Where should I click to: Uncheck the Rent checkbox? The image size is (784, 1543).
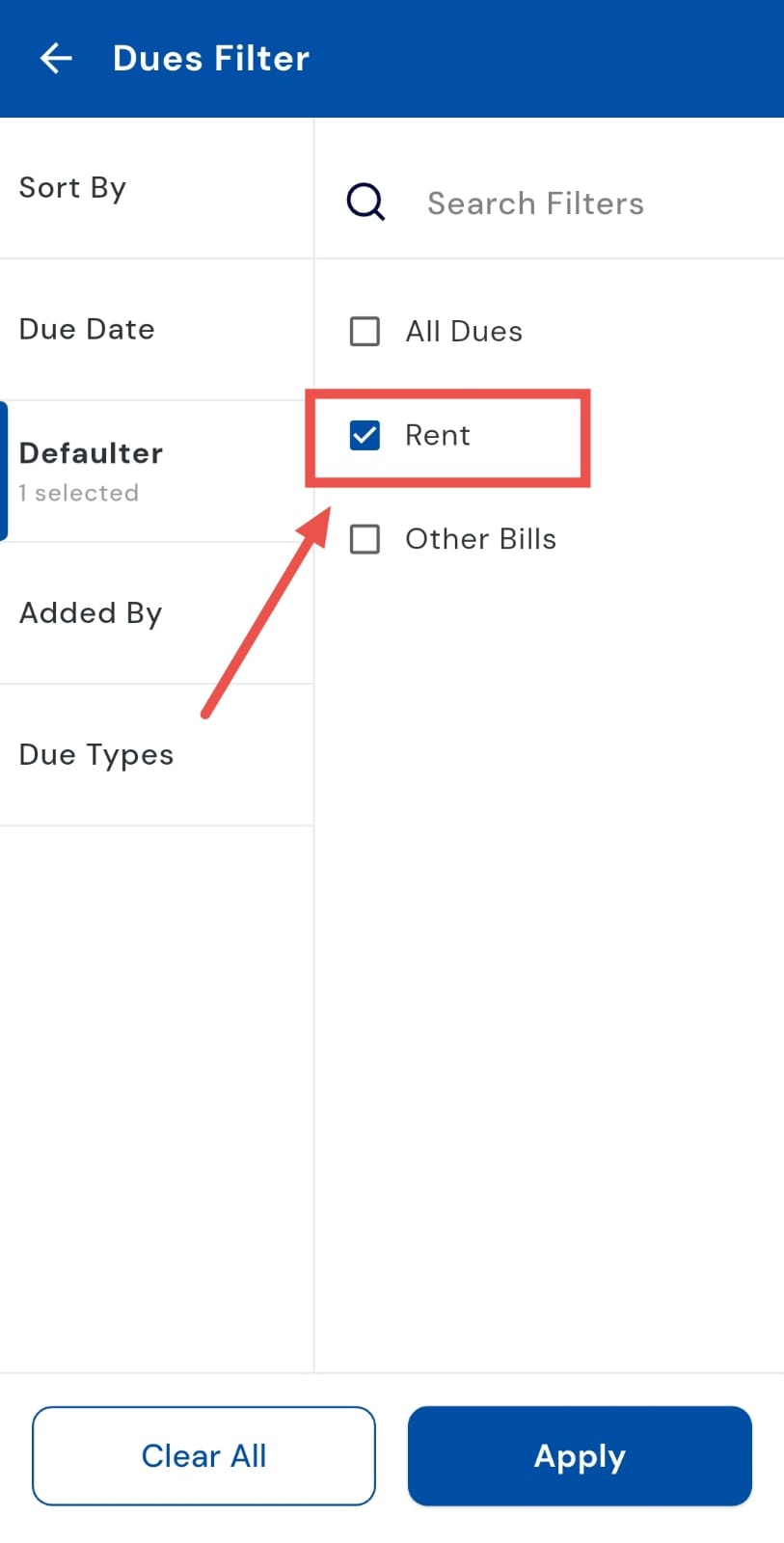(x=365, y=436)
